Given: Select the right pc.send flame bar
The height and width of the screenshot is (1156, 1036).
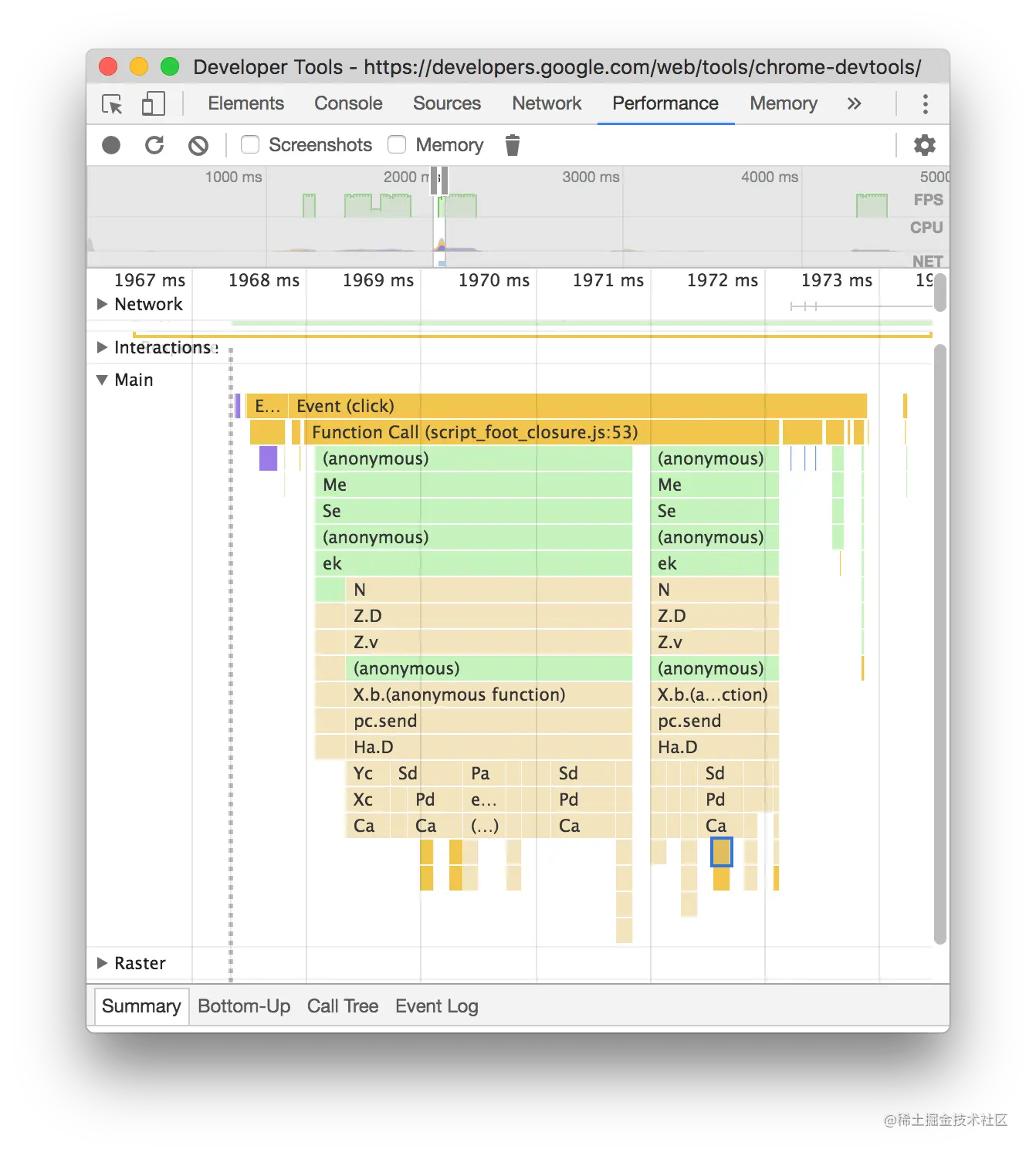Looking at the screenshot, I should [x=715, y=721].
